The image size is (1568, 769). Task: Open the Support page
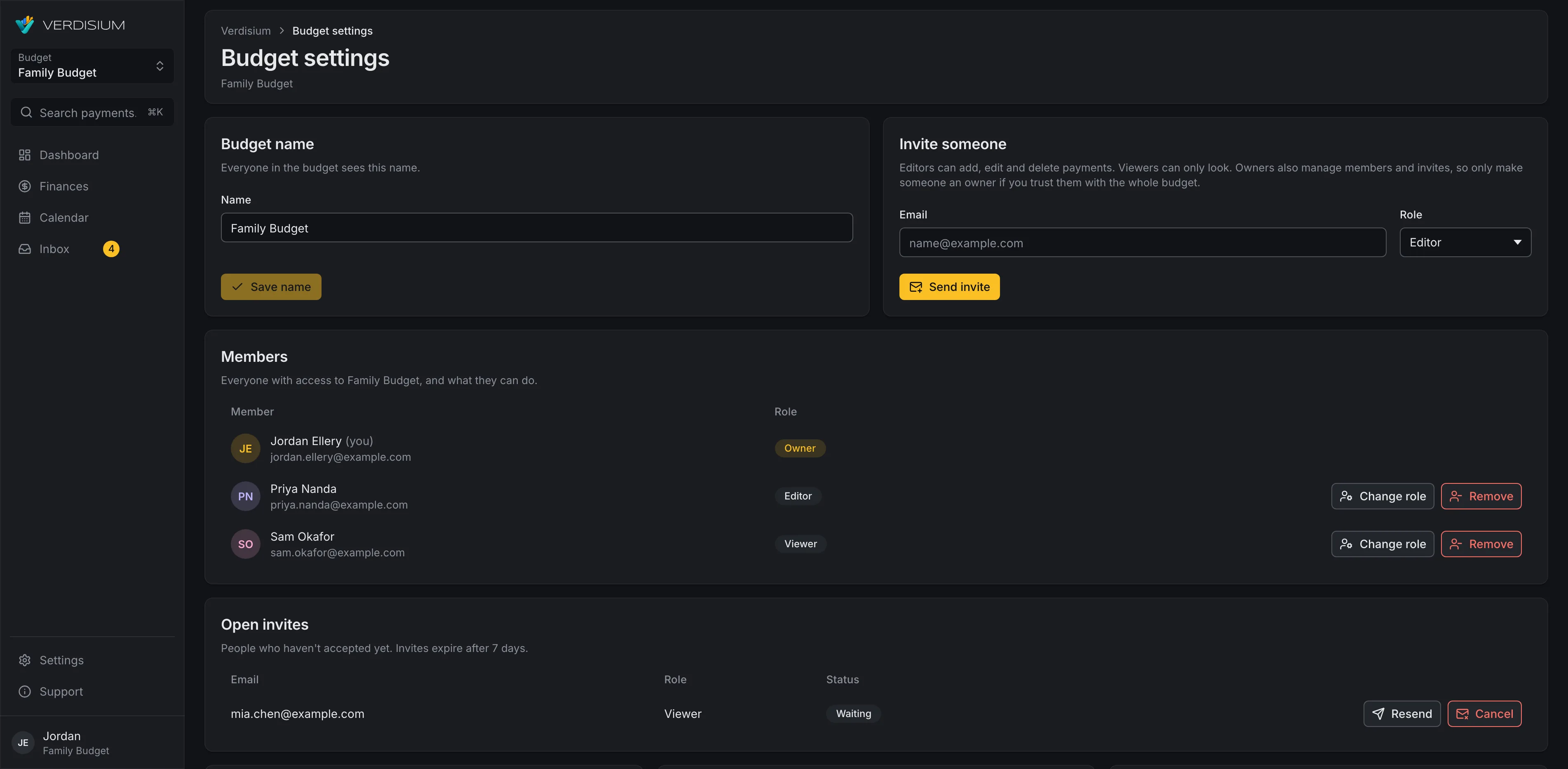click(x=92, y=692)
